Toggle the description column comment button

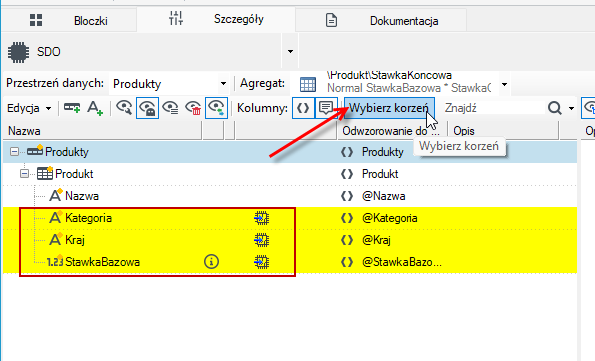[326, 108]
